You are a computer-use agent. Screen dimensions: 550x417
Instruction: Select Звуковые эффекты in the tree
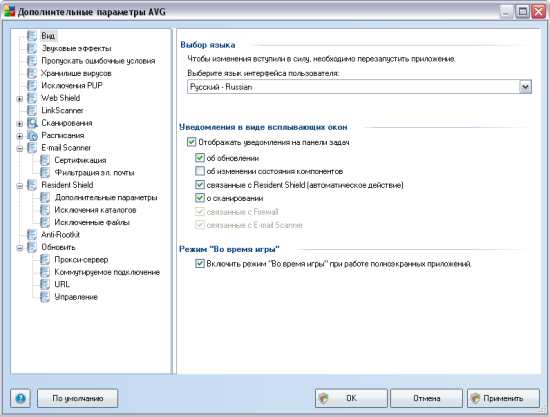click(x=76, y=48)
